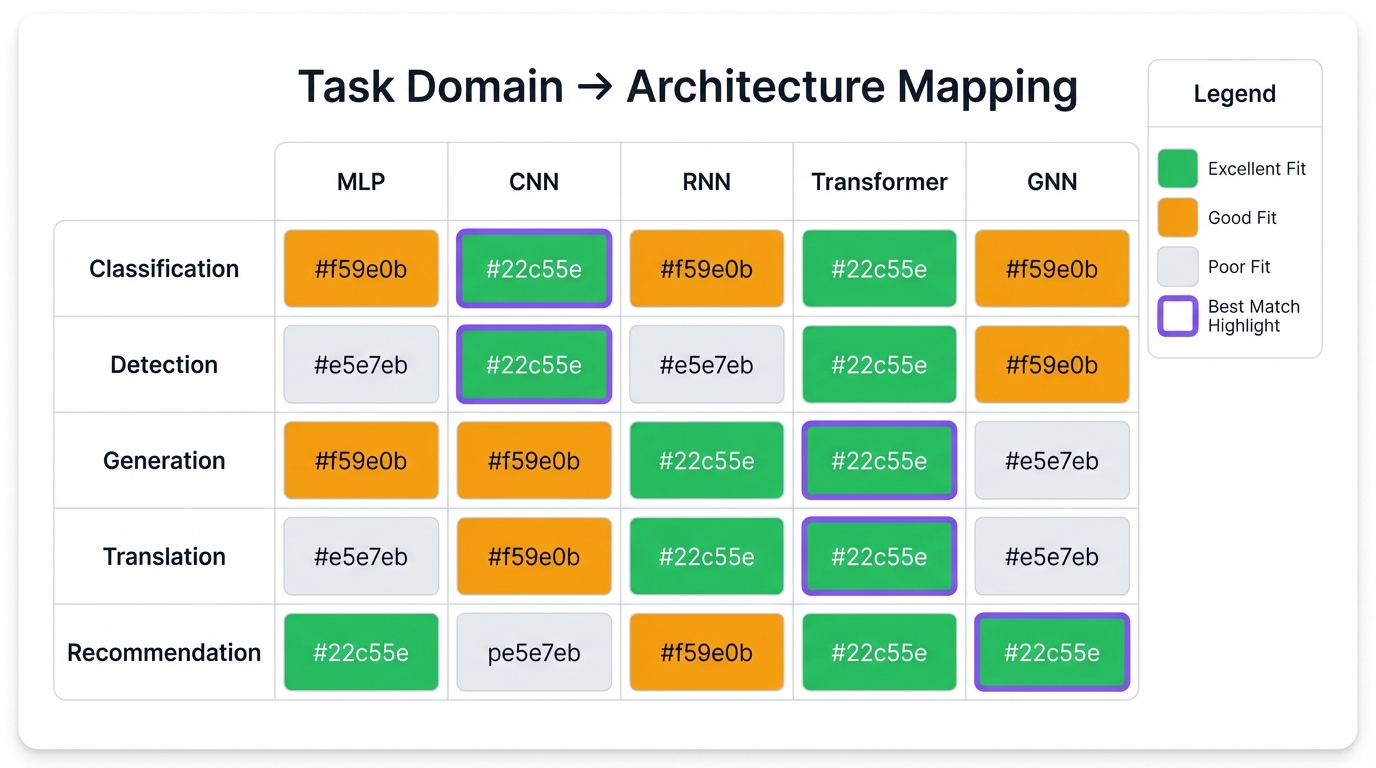Click the chart title text

coord(687,86)
